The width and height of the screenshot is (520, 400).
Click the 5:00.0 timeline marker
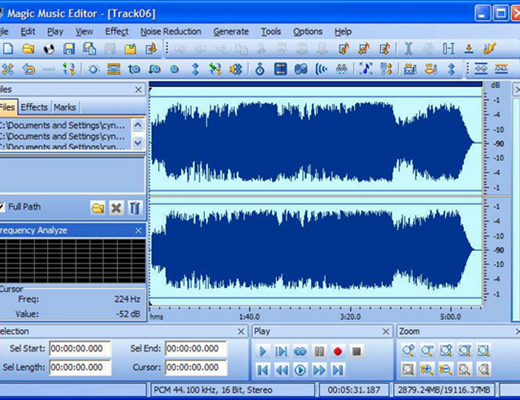pos(451,317)
